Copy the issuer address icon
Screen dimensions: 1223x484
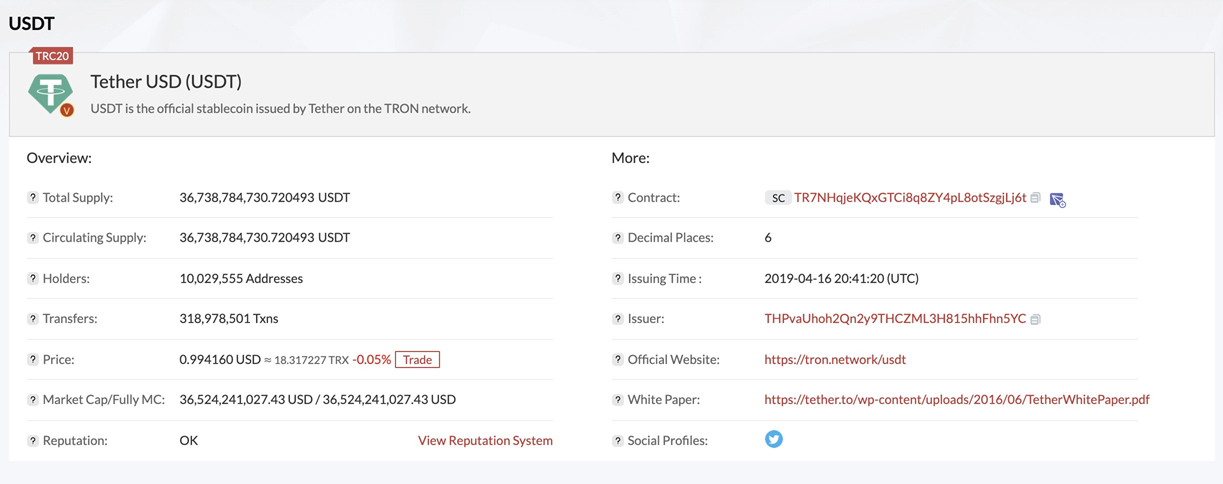(1036, 319)
